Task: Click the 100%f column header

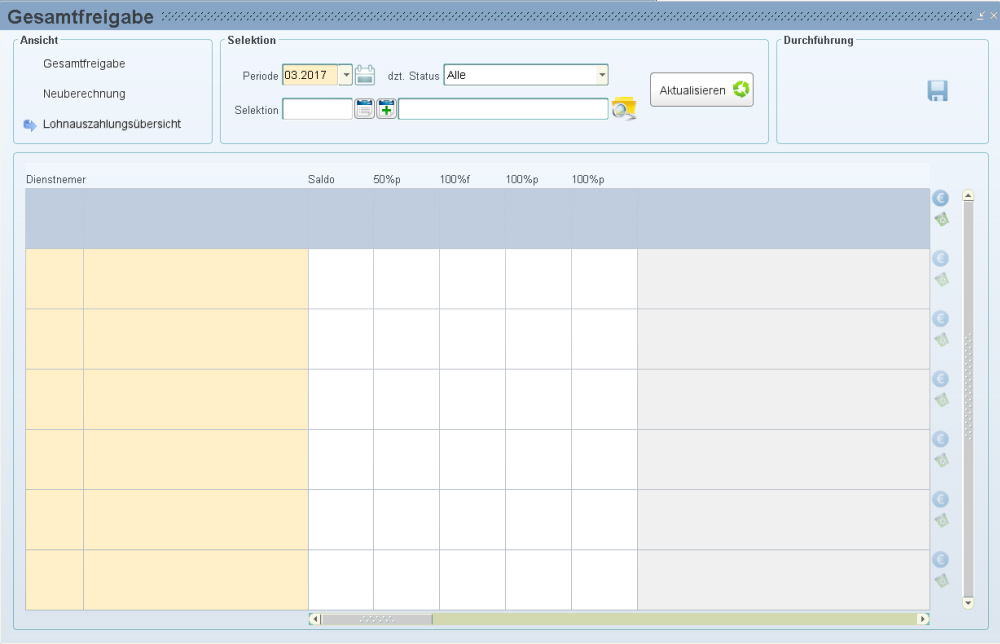Action: (x=455, y=180)
